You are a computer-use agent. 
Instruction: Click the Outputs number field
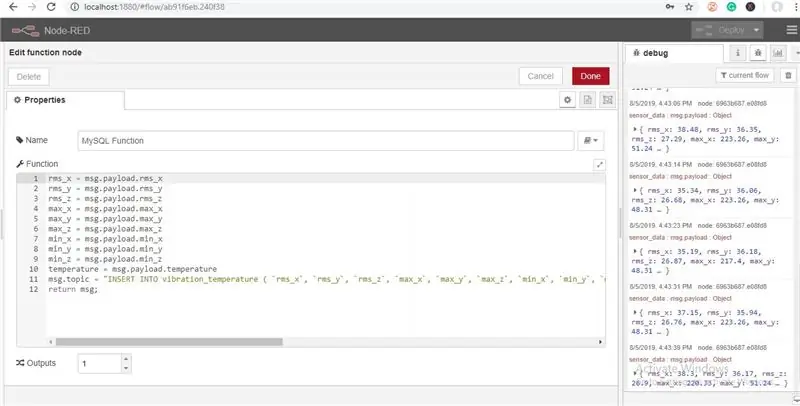point(100,364)
